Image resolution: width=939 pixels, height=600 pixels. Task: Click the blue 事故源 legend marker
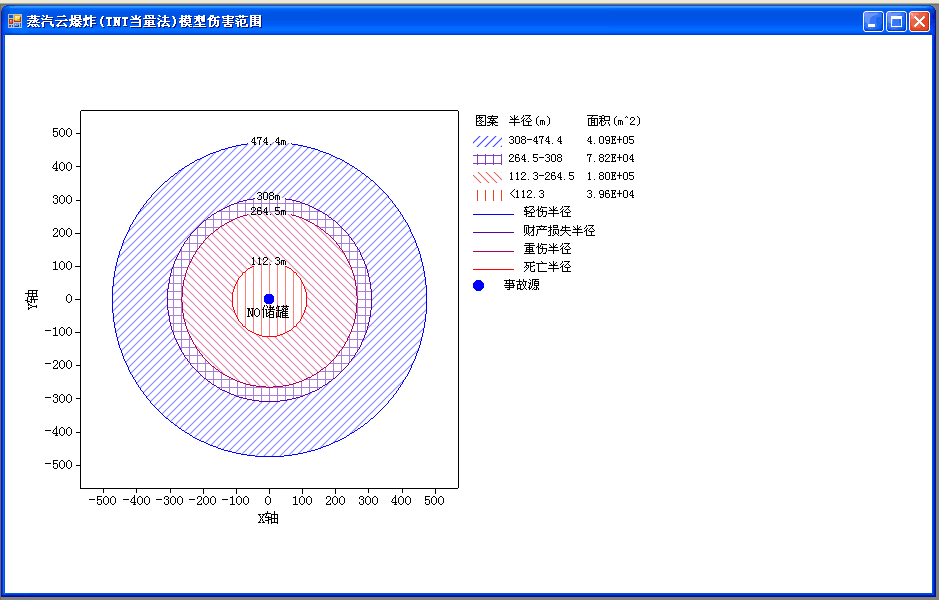click(478, 286)
